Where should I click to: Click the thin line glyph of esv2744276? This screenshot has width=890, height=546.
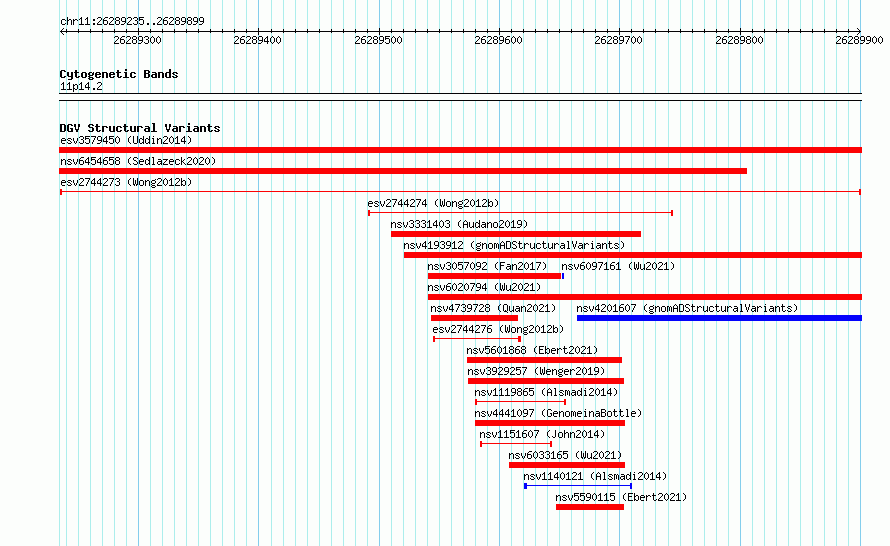tap(477, 339)
